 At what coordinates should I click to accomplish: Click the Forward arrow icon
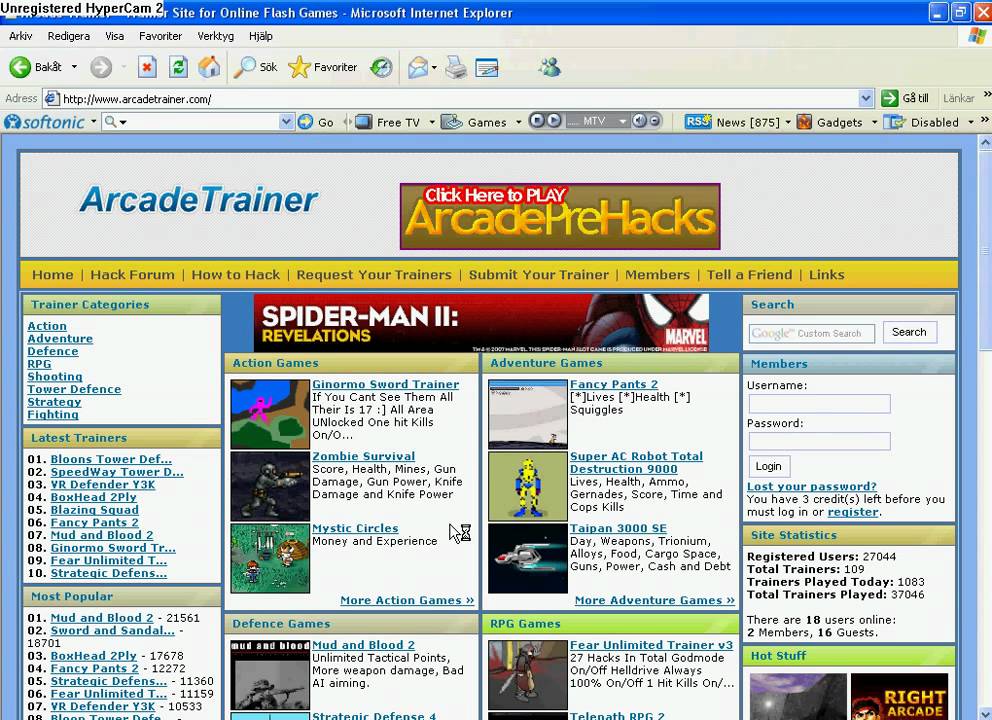coord(101,66)
